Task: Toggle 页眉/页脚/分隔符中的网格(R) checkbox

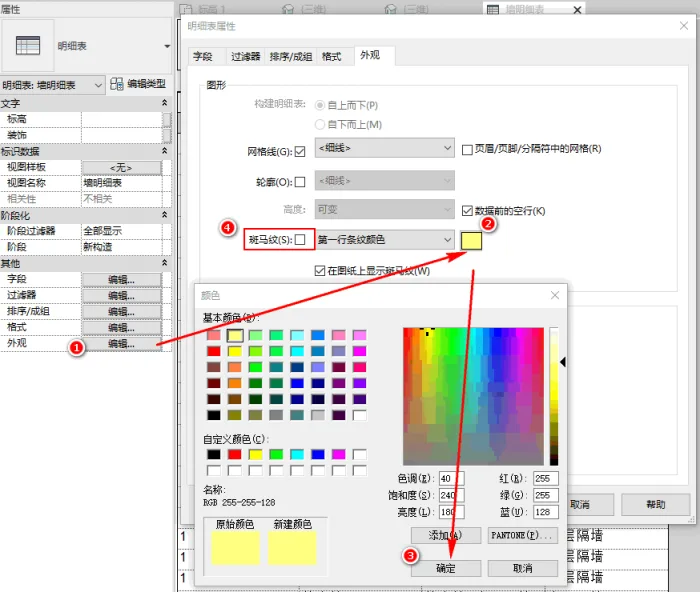Action: pos(467,150)
